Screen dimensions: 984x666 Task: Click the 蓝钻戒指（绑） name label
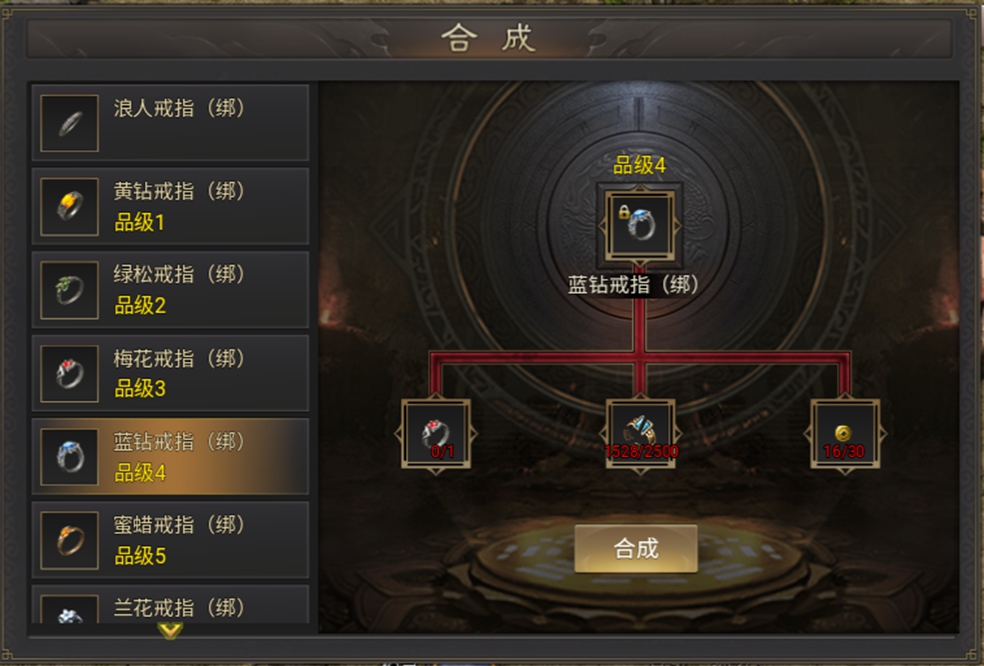[633, 285]
